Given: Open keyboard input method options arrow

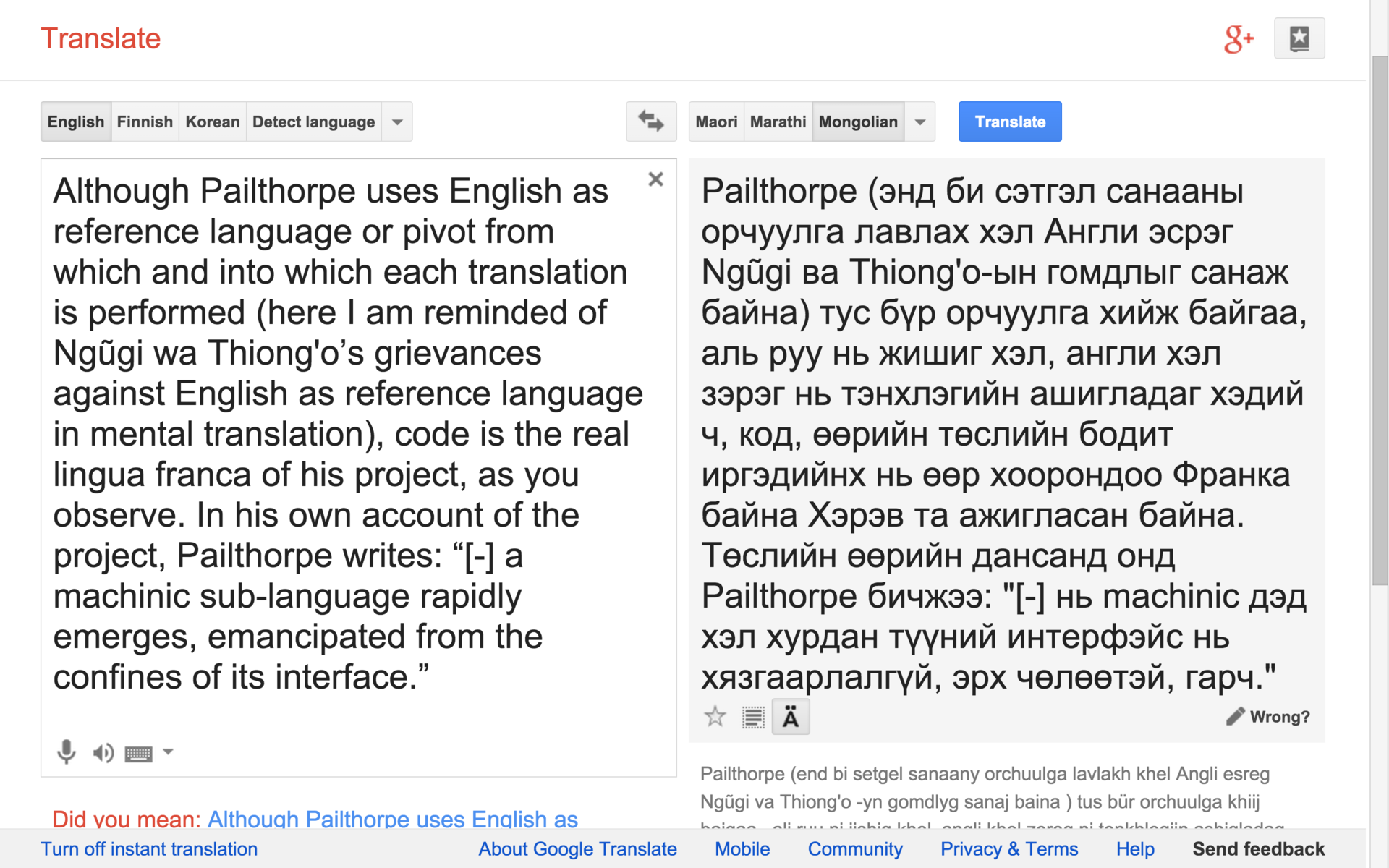Looking at the screenshot, I should click(168, 752).
